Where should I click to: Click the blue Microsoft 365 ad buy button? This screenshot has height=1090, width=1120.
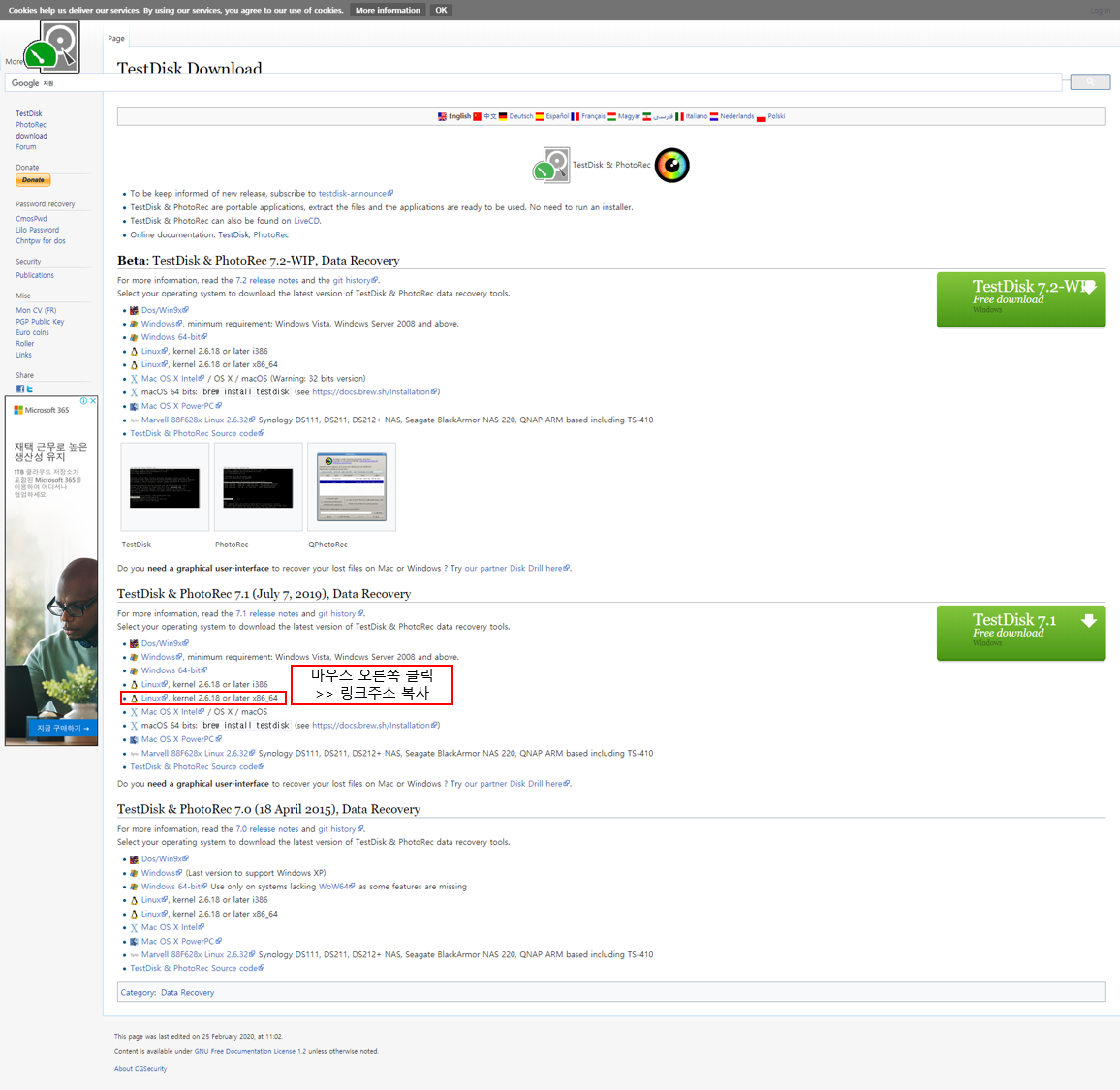click(x=63, y=729)
